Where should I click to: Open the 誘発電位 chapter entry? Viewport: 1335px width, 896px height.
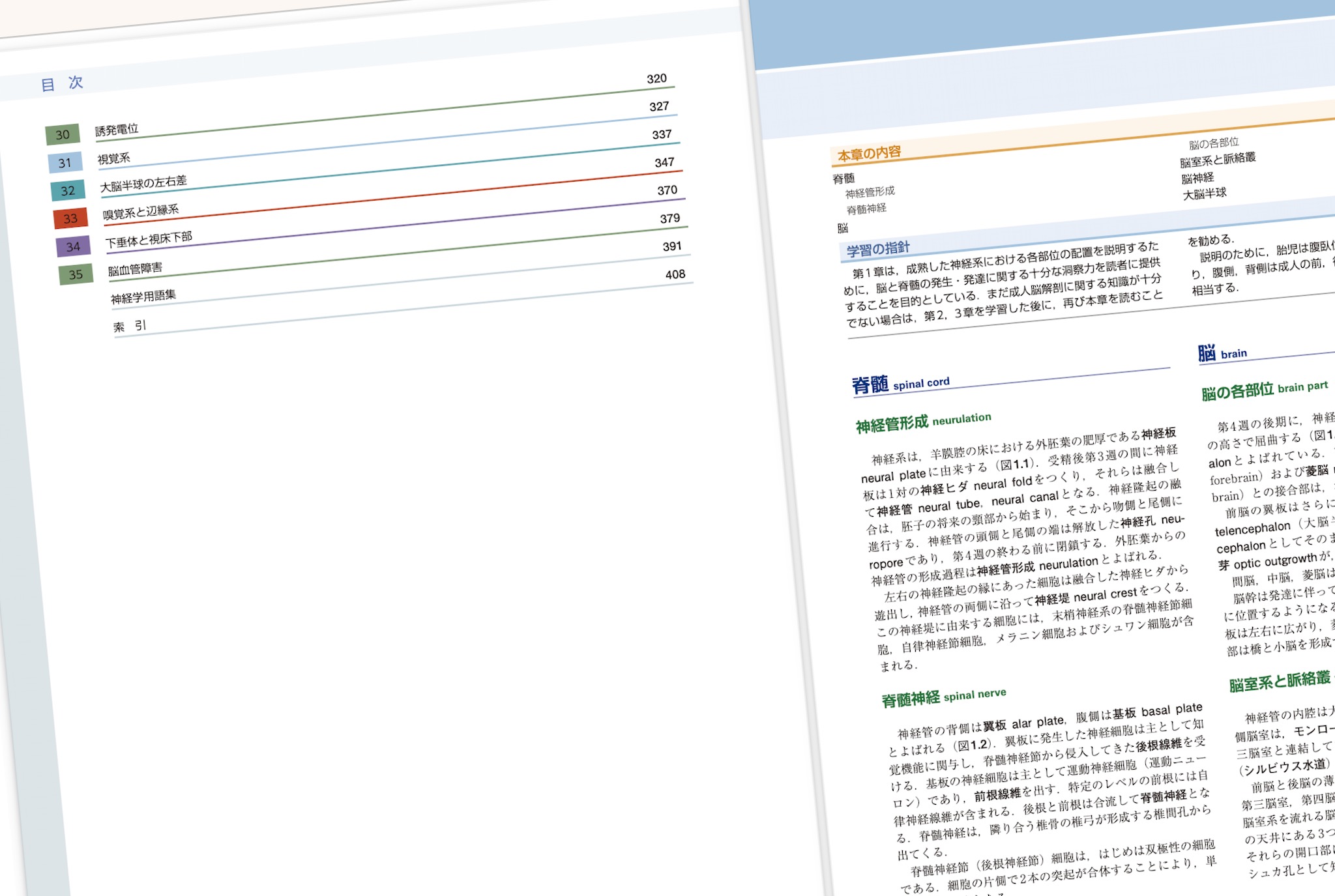[117, 129]
